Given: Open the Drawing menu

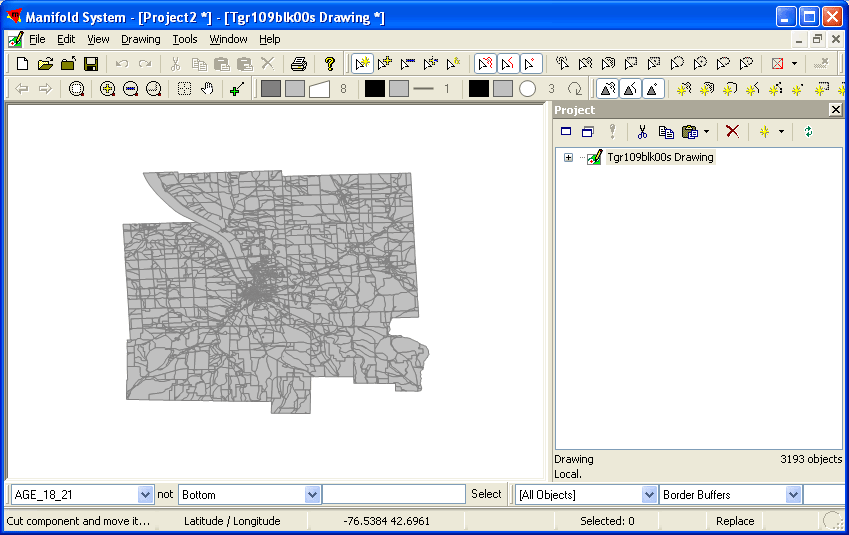Looking at the screenshot, I should (x=141, y=39).
